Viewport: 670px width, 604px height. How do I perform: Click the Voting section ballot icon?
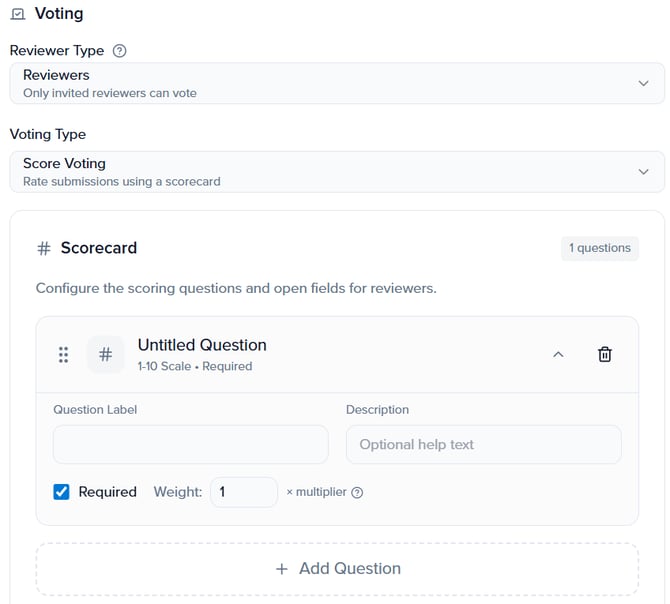tap(18, 15)
